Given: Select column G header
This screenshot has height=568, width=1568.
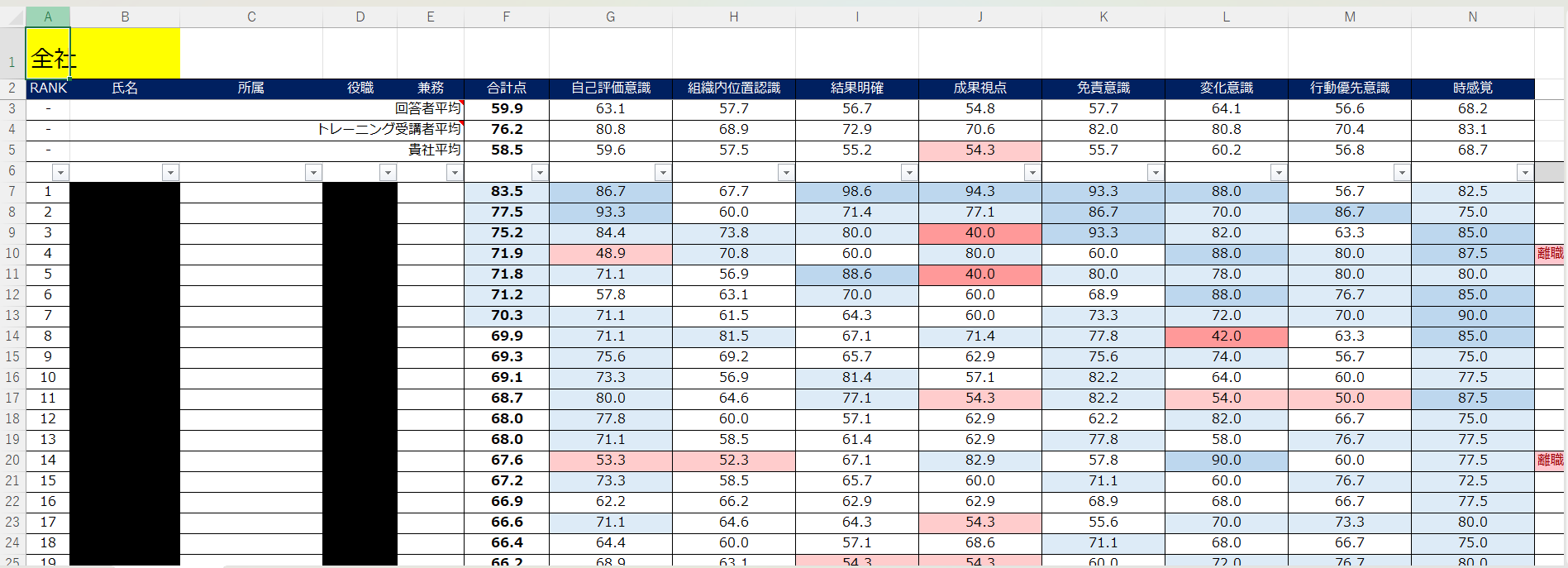Looking at the screenshot, I should click(x=610, y=17).
